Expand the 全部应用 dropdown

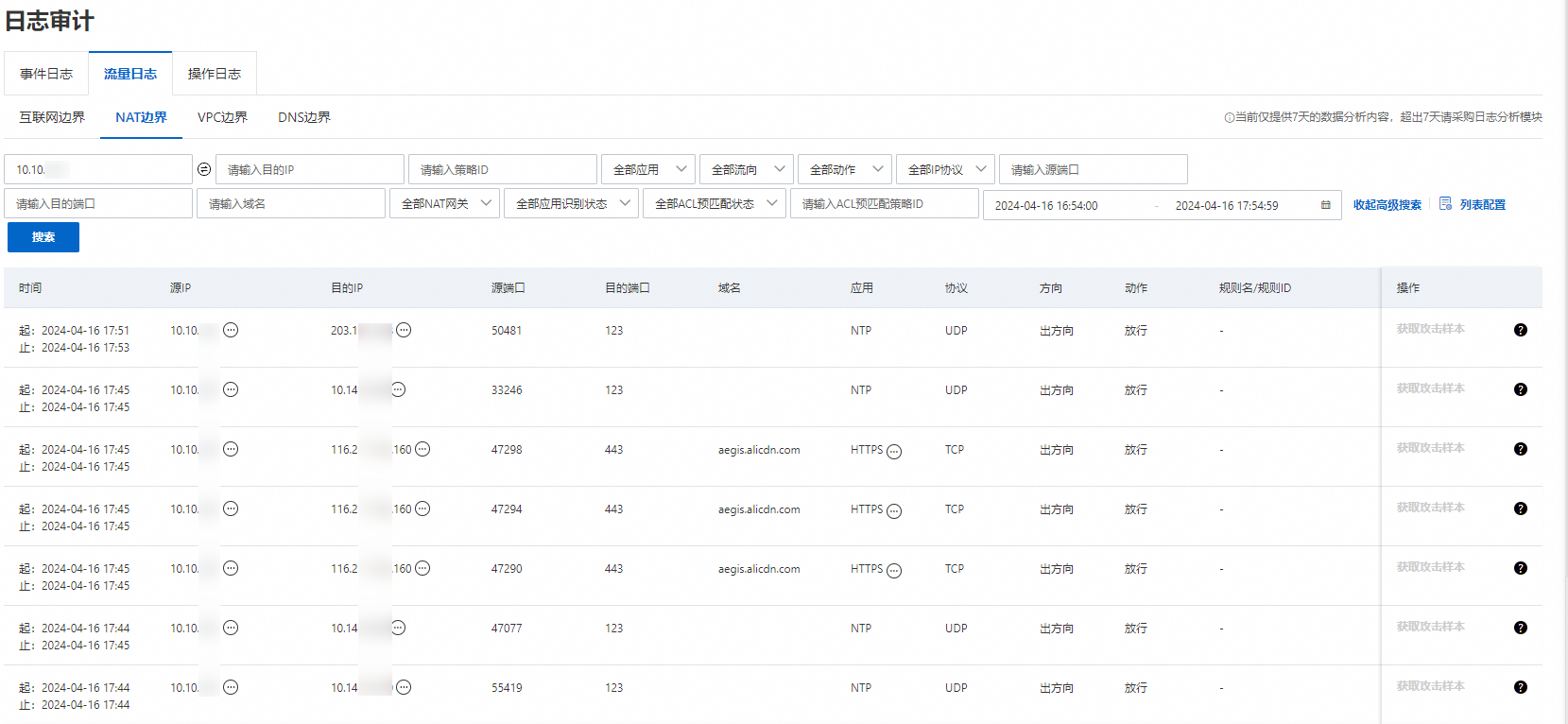(x=648, y=169)
